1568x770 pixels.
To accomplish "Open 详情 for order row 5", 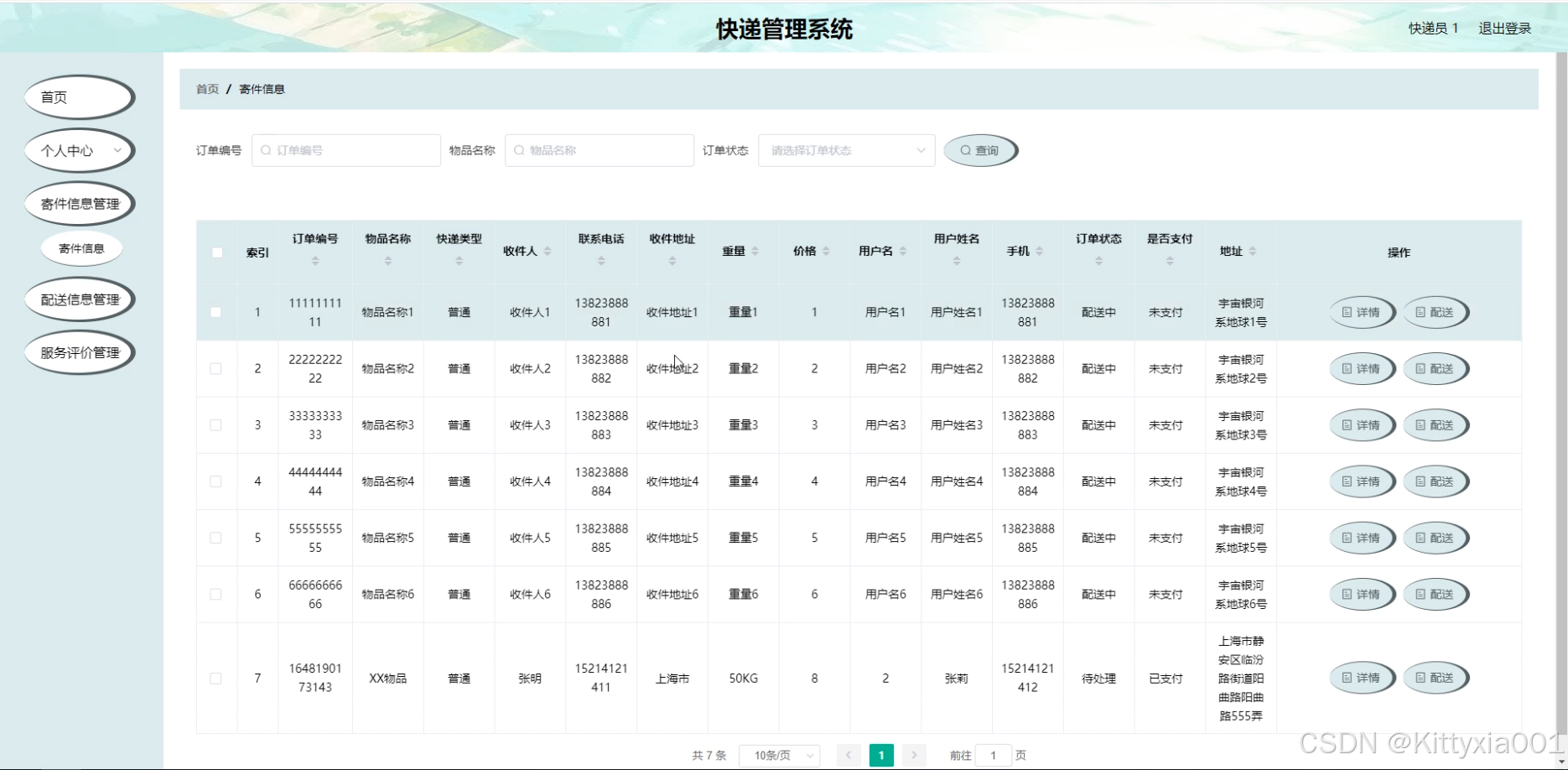I will pos(1362,538).
